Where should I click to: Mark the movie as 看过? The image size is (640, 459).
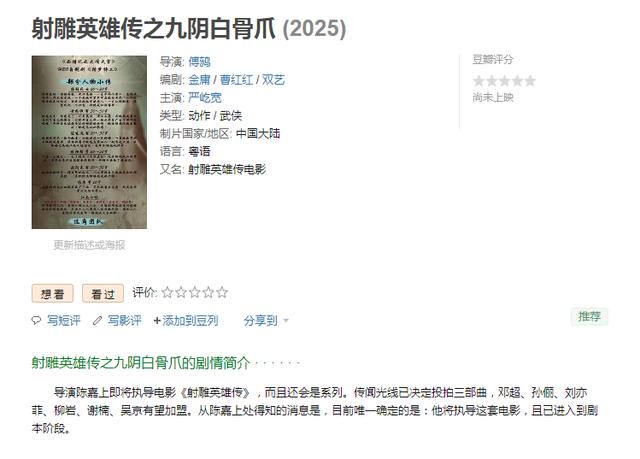tap(103, 293)
